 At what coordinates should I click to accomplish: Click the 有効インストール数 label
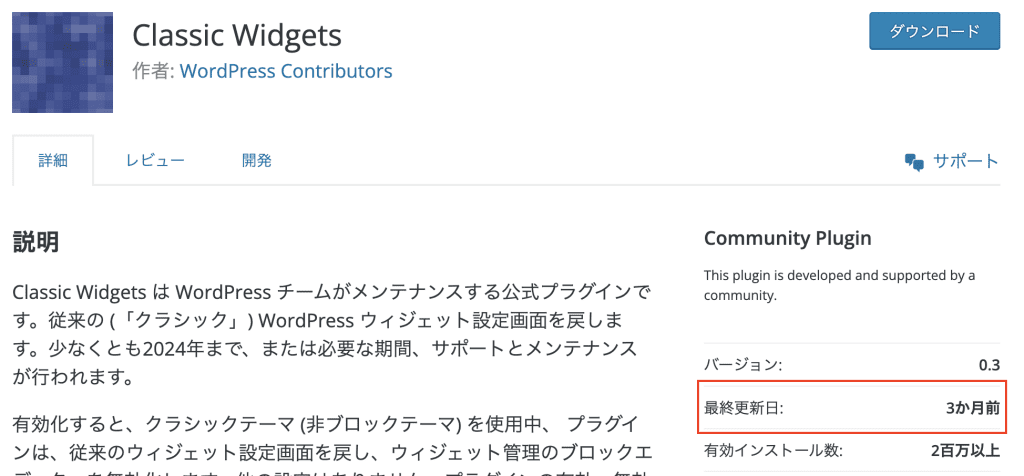[x=773, y=451]
